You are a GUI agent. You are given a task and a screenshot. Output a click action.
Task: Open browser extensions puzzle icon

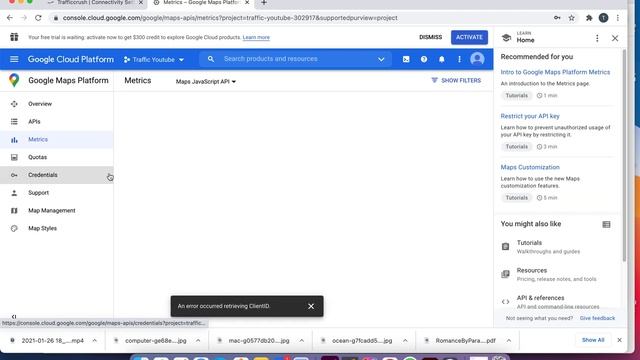pyautogui.click(x=589, y=18)
